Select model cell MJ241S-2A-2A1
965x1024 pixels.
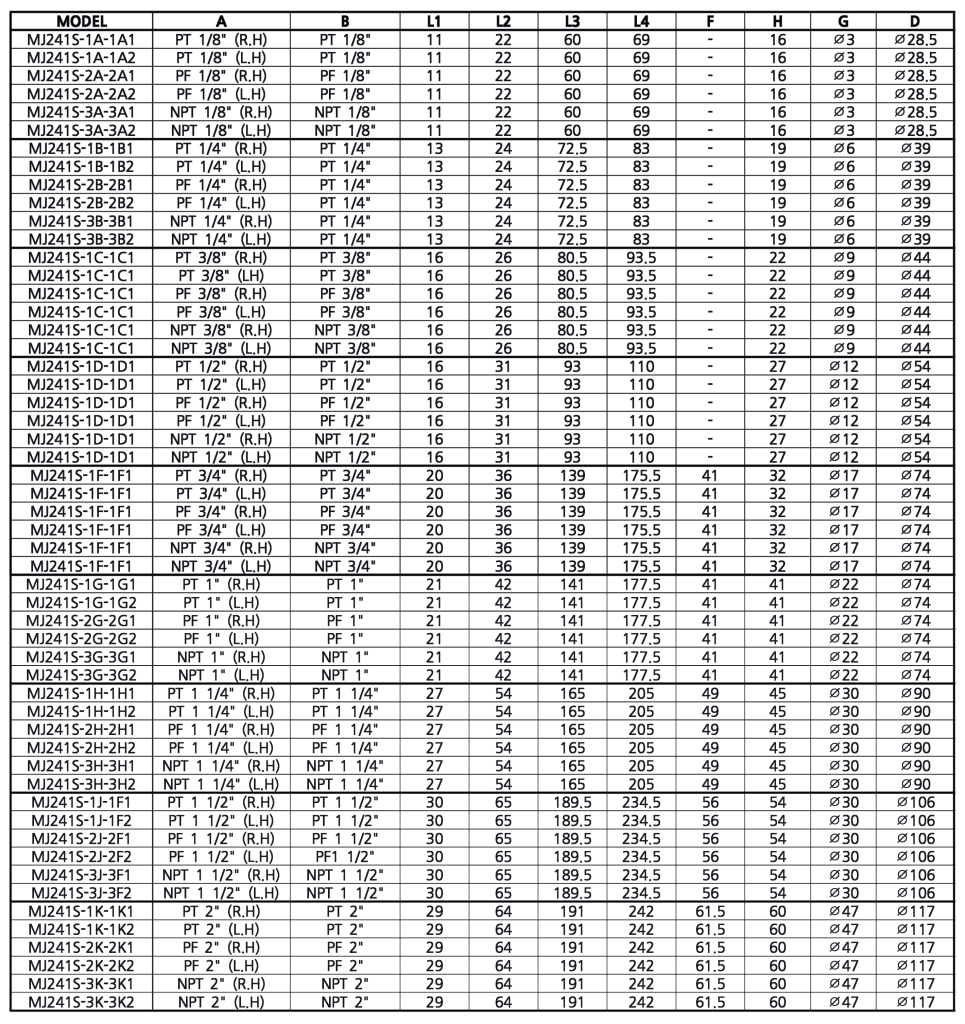point(81,76)
